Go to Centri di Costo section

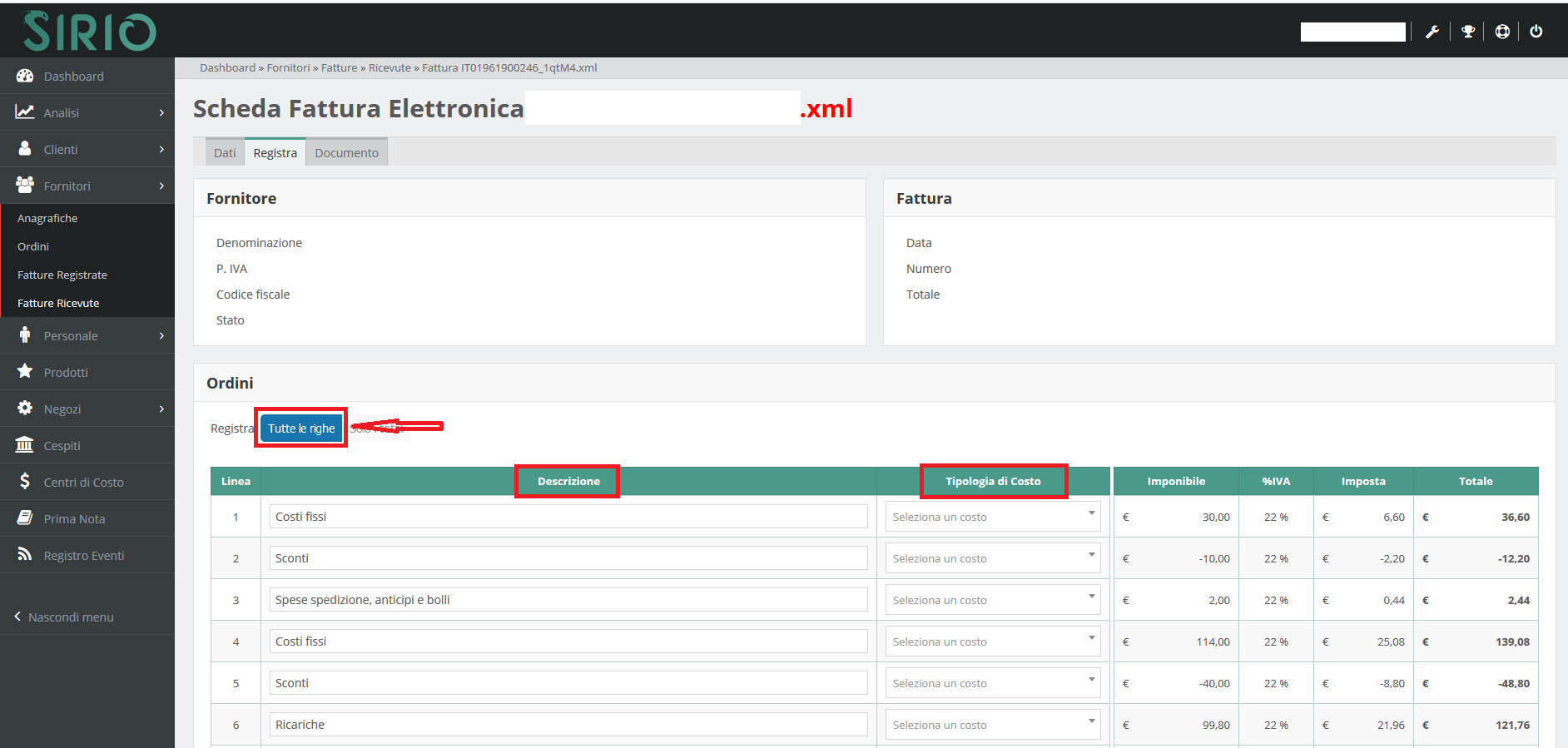(x=83, y=483)
